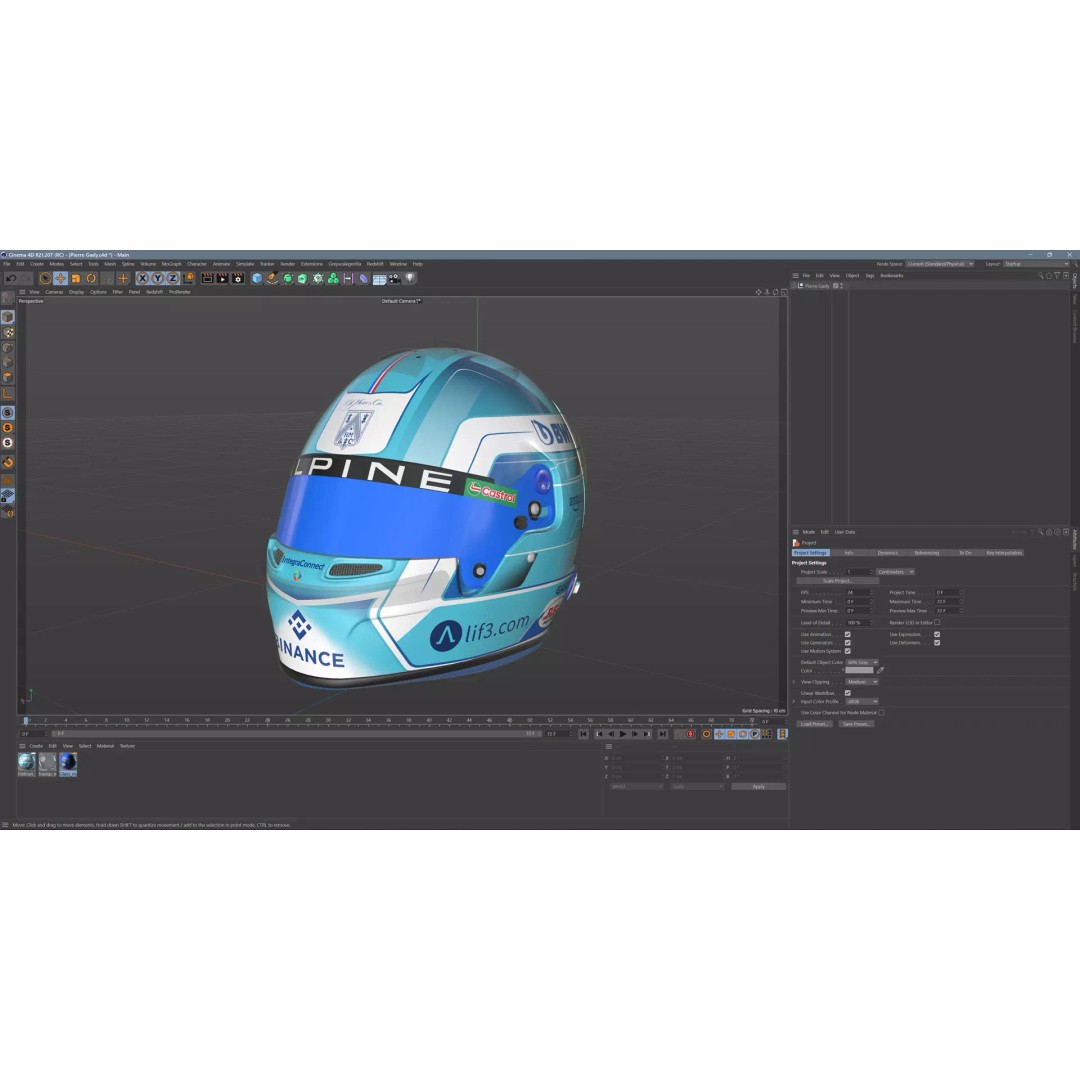
Task: Open the Render Settings icon
Action: tap(236, 278)
